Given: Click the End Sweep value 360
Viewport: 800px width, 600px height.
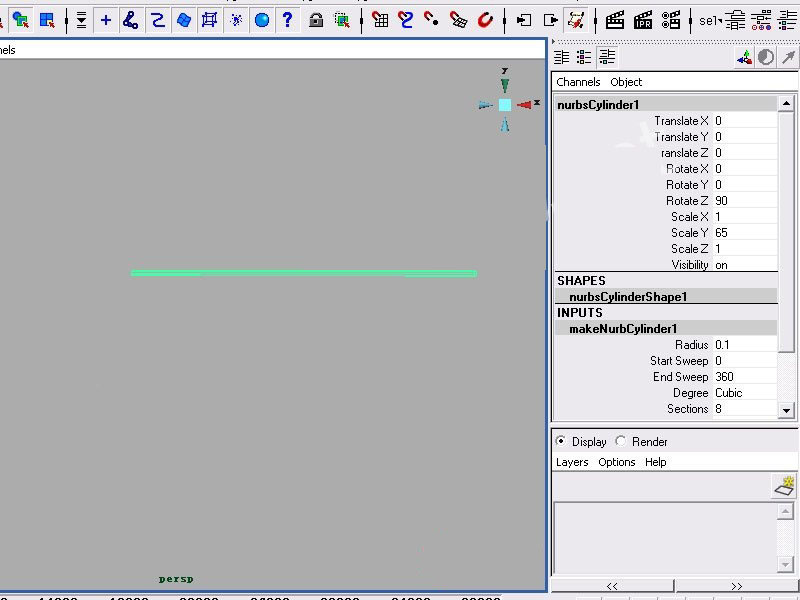Looking at the screenshot, I should point(745,377).
